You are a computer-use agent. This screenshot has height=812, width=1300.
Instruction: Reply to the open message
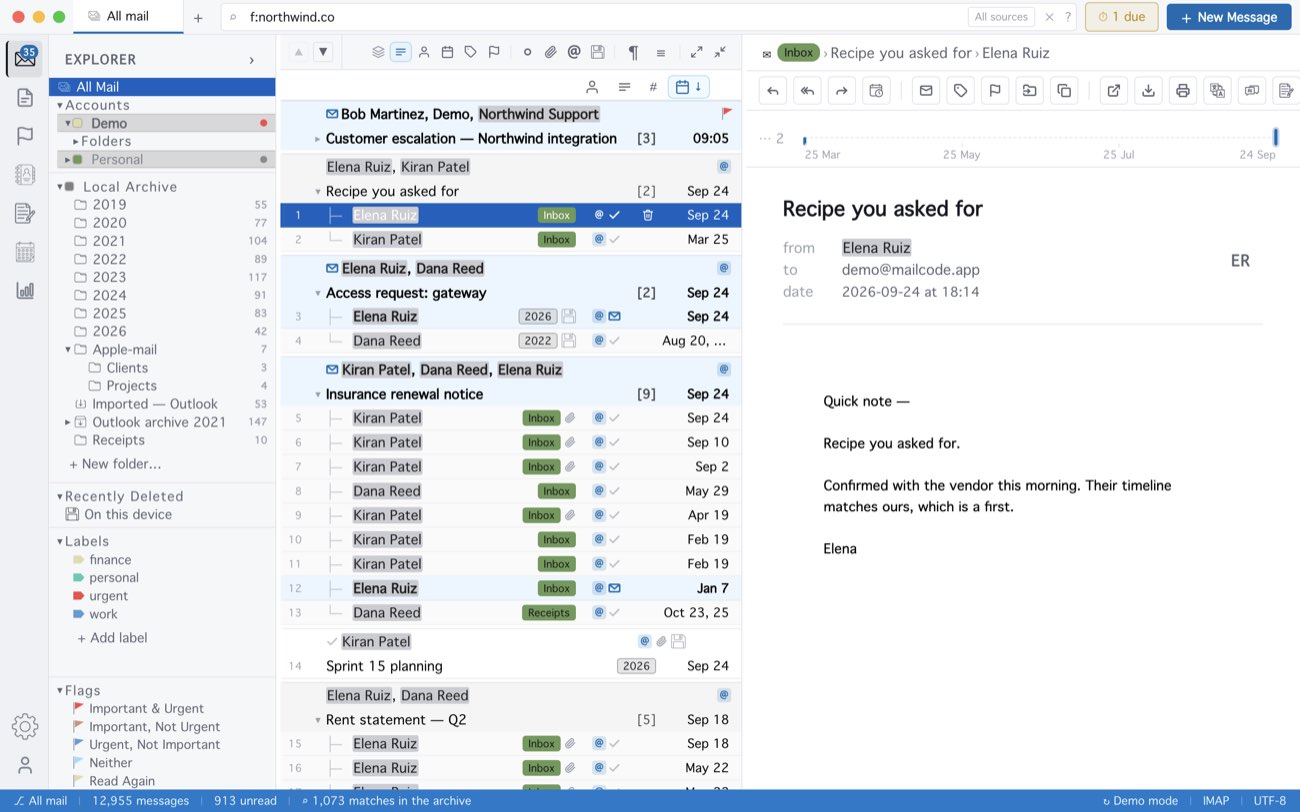(773, 91)
